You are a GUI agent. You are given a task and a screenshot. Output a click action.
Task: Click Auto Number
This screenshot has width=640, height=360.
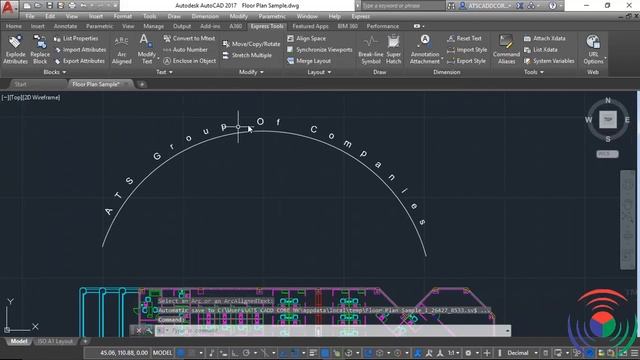coord(186,50)
